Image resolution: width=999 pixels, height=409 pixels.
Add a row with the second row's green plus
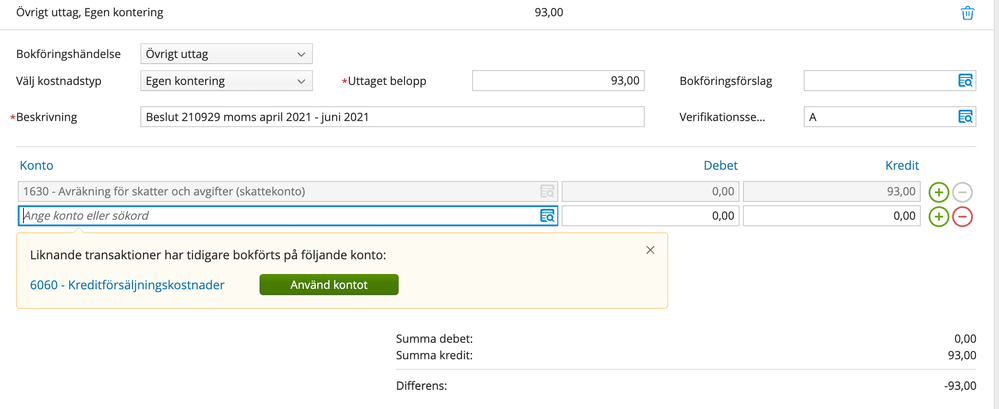pos(938,216)
